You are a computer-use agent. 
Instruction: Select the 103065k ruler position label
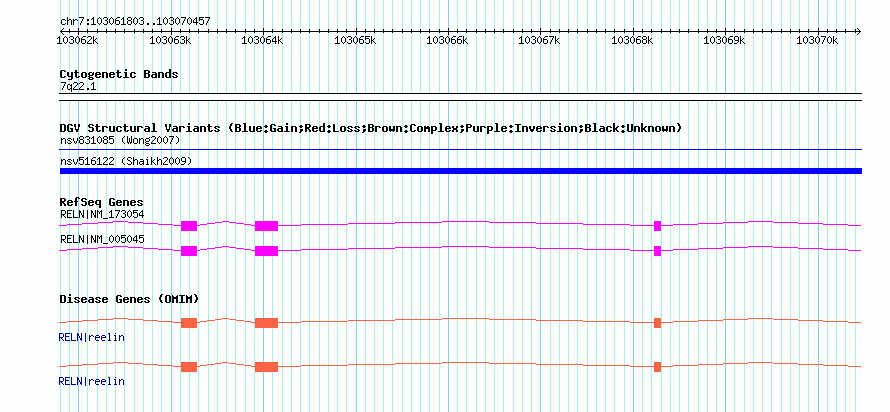tap(355, 40)
